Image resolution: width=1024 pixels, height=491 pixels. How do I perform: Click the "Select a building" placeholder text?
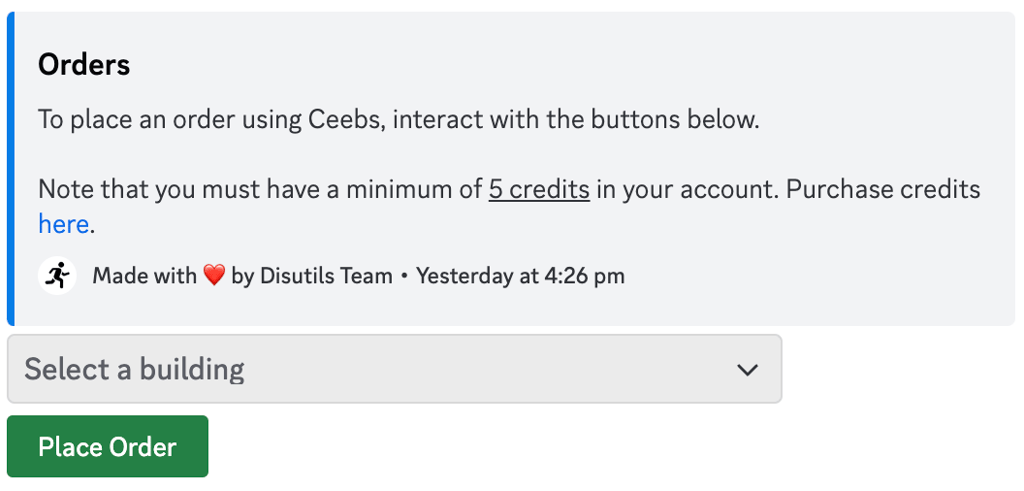[134, 370]
